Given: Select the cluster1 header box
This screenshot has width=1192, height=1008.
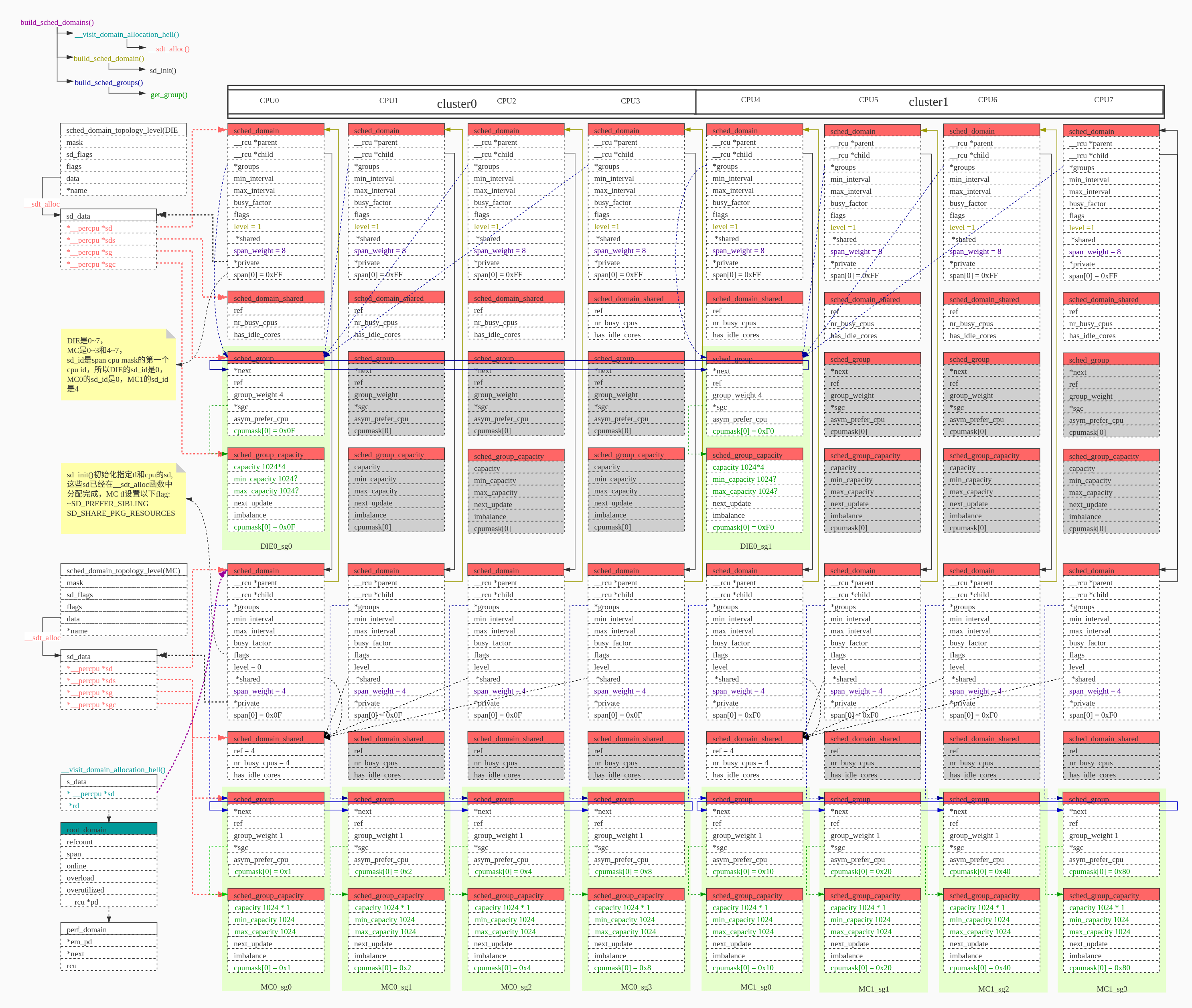Looking at the screenshot, I should click(928, 102).
